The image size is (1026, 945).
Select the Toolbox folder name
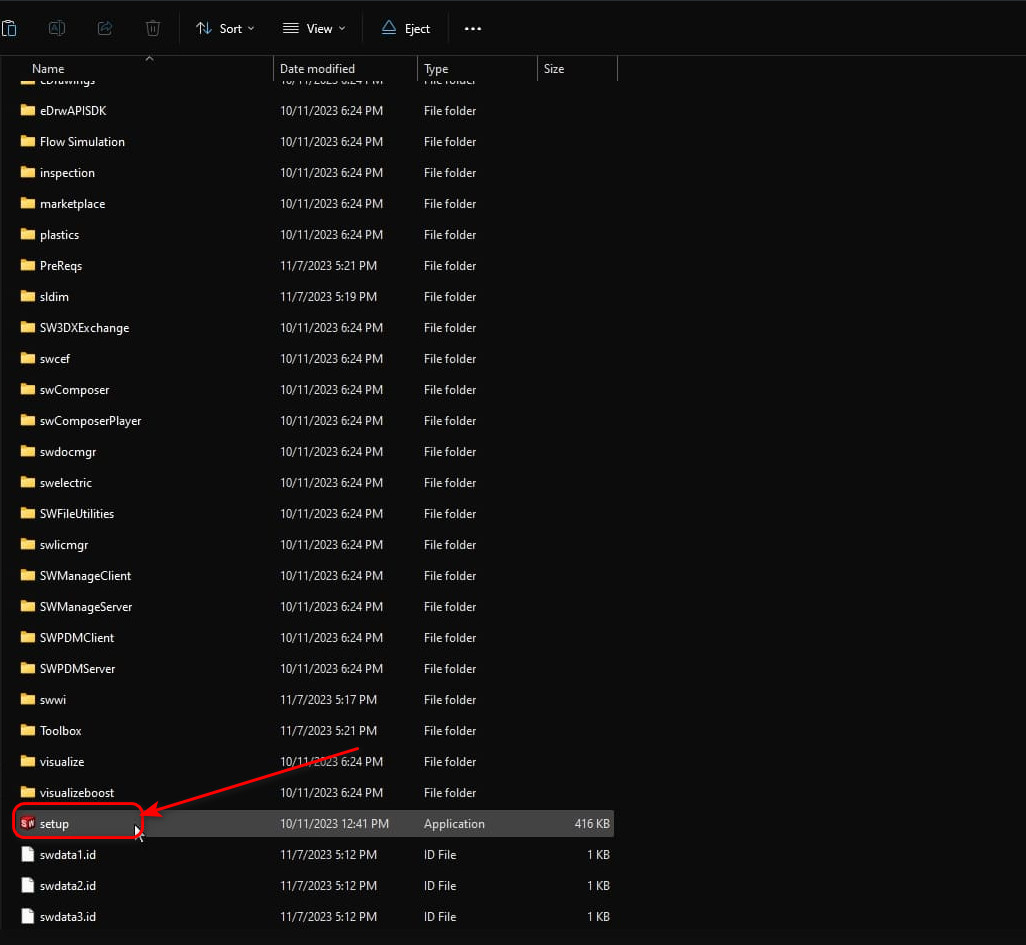pyautogui.click(x=61, y=730)
